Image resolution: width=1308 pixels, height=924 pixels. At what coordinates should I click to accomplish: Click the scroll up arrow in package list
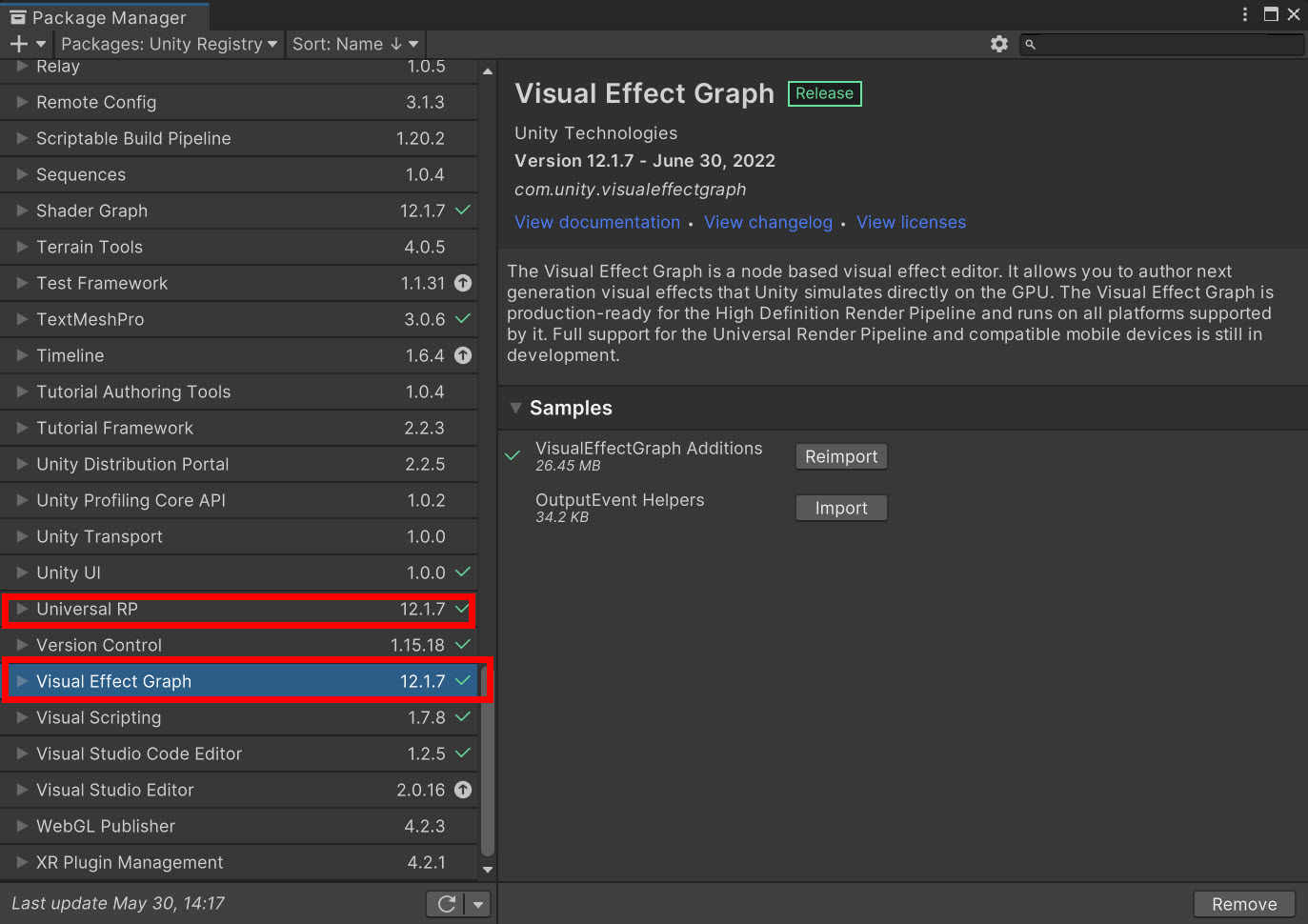[488, 71]
